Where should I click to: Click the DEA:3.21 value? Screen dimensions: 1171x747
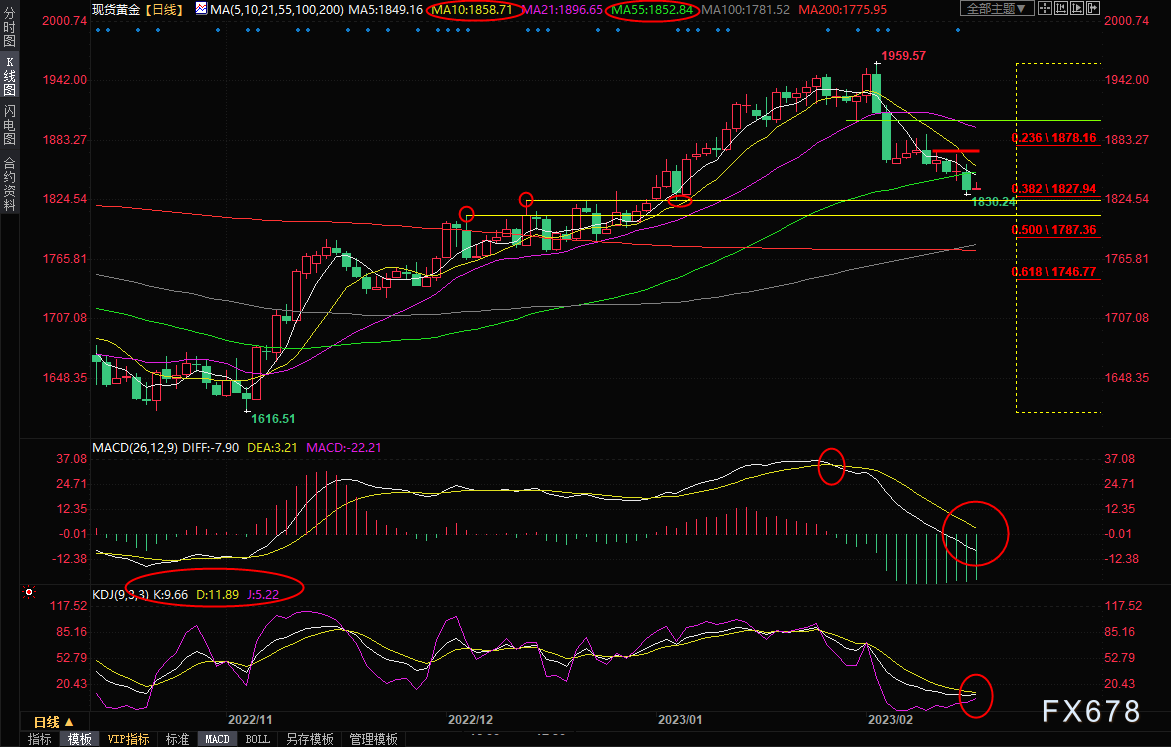point(272,447)
